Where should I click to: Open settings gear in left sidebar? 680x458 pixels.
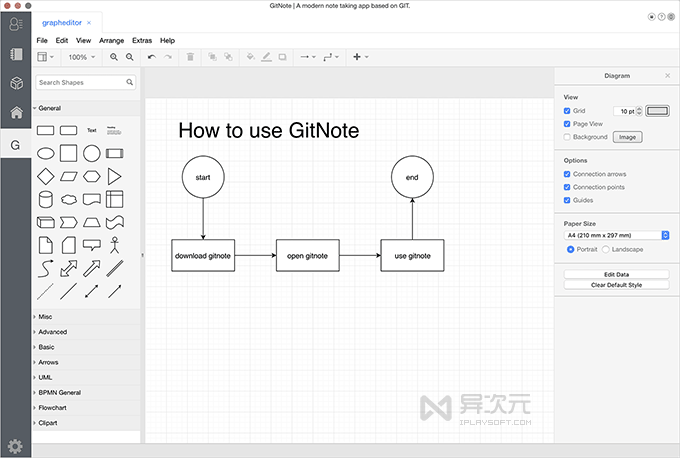15,446
